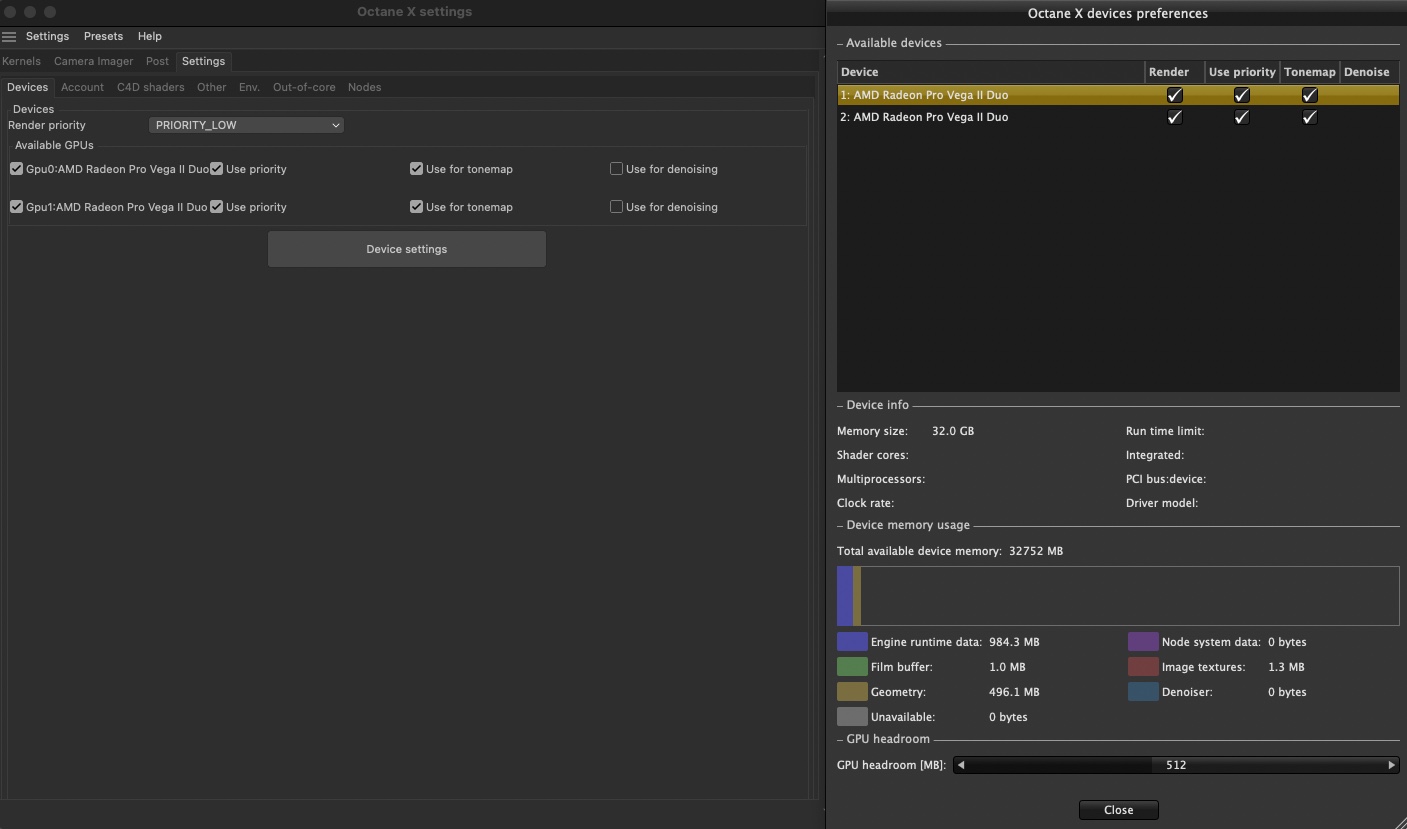Open the hamburger menu icon
This screenshot has height=829, width=1407.
[9, 36]
